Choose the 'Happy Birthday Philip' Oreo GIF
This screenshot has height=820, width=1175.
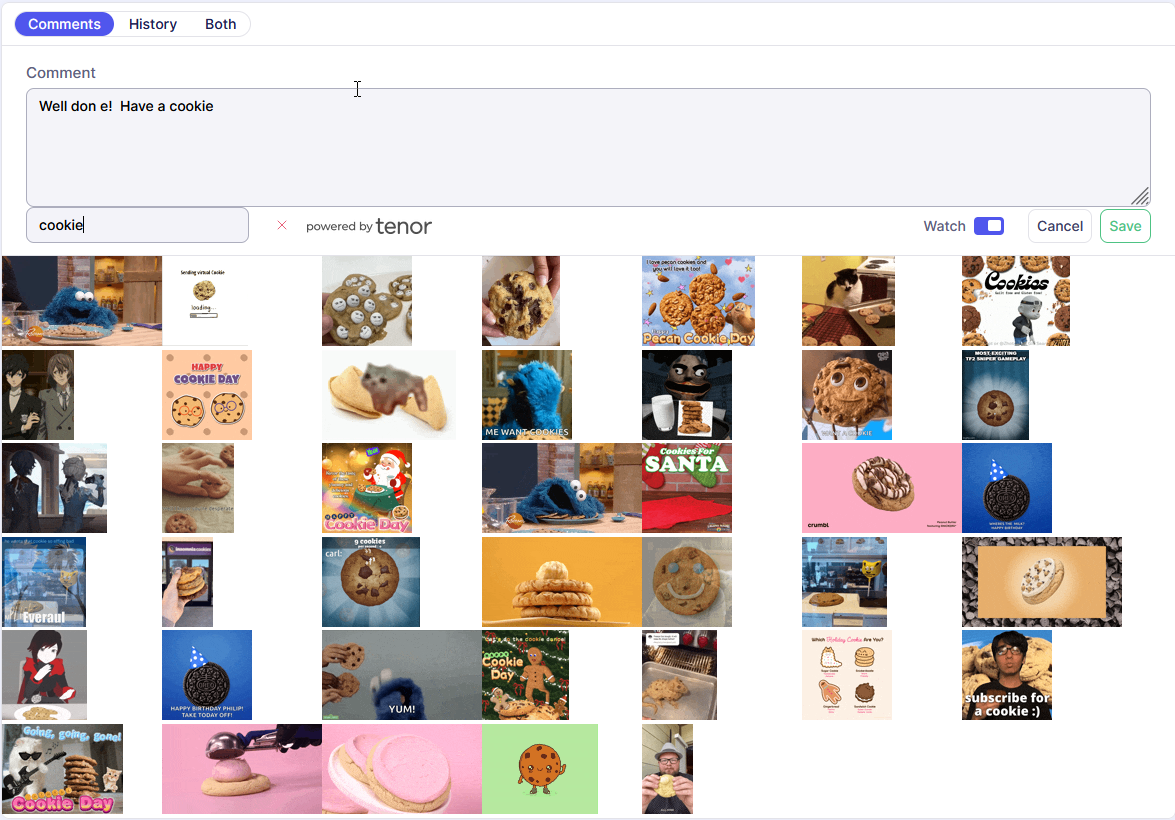[x=207, y=675]
